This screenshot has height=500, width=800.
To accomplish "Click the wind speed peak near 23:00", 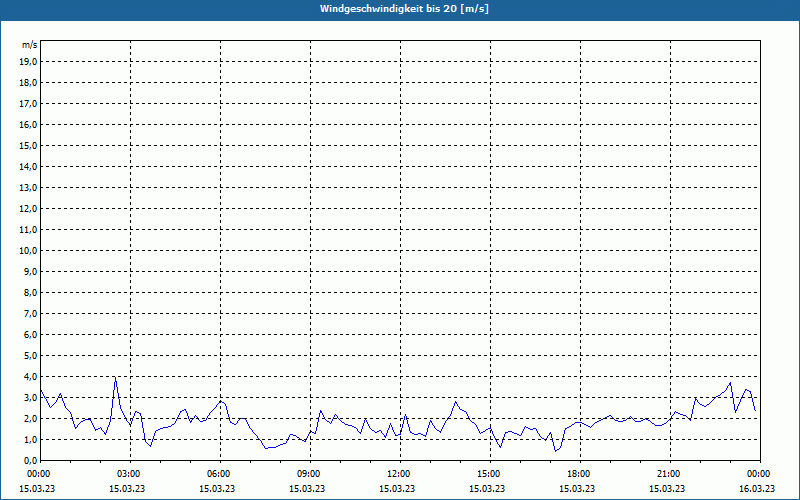I will tap(730, 383).
